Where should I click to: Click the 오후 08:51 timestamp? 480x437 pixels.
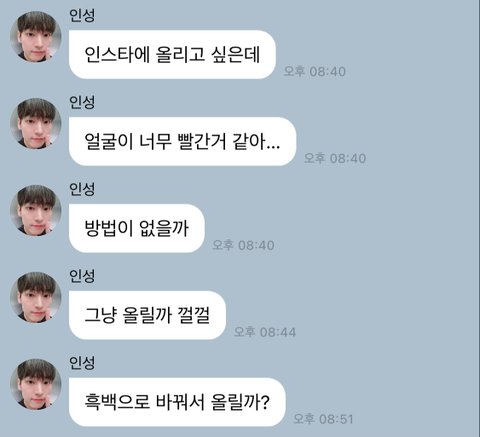(323, 419)
